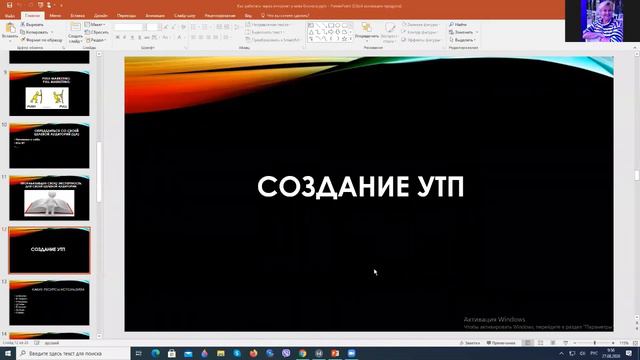Click the input language indicator РУС
640x360 pixels.
tap(594, 353)
